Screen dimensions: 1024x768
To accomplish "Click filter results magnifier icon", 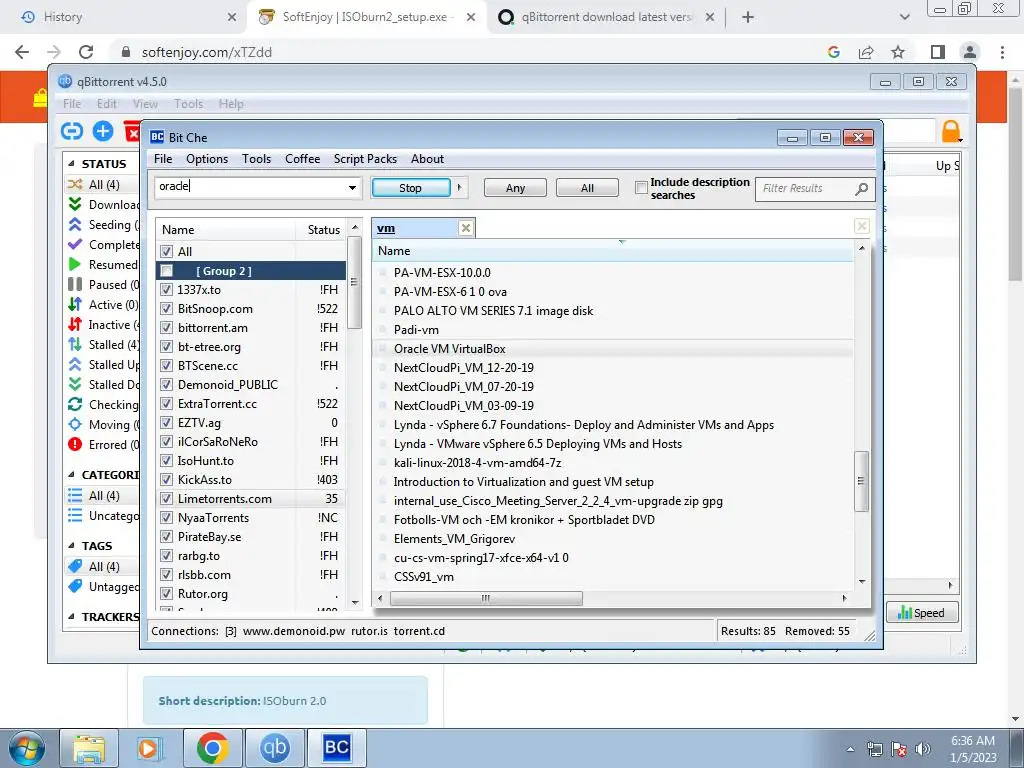I will click(861, 188).
